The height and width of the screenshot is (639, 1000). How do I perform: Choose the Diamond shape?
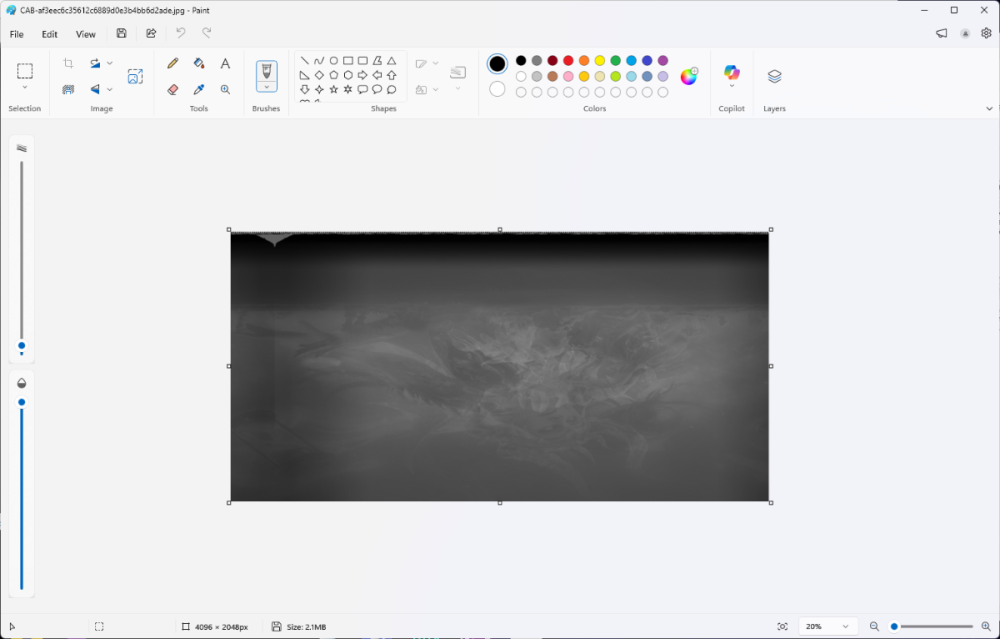click(x=319, y=75)
